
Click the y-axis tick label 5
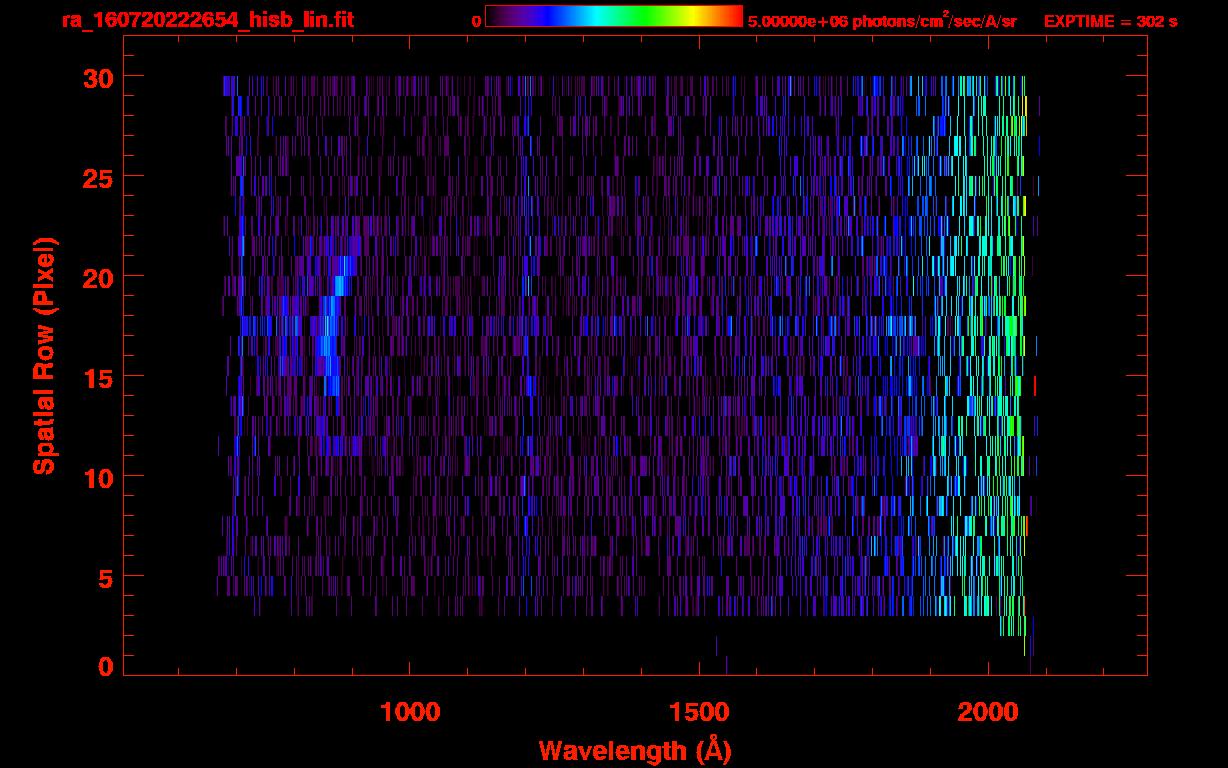pyautogui.click(x=106, y=577)
